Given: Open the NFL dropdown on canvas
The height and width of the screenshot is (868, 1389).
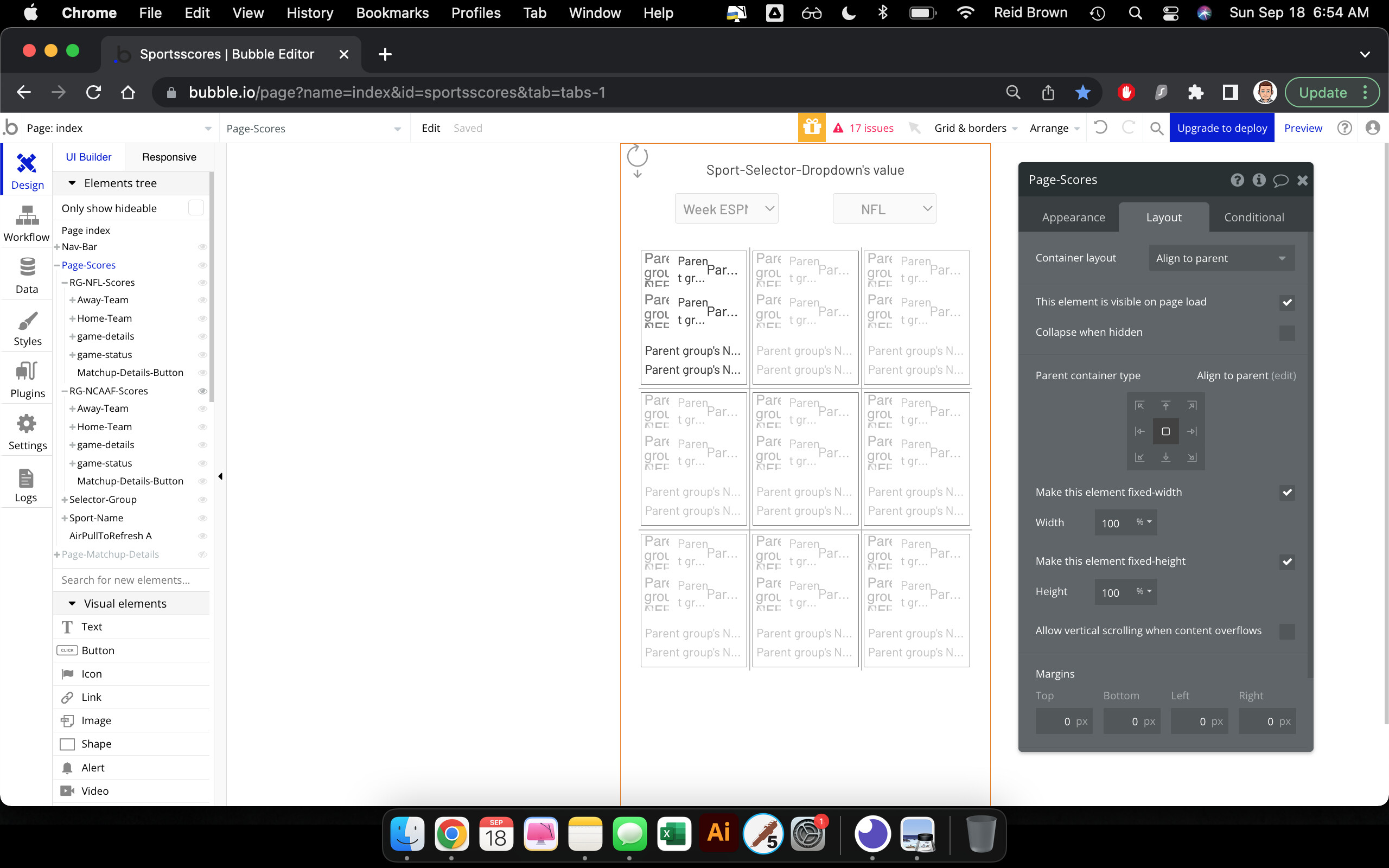Looking at the screenshot, I should point(884,209).
